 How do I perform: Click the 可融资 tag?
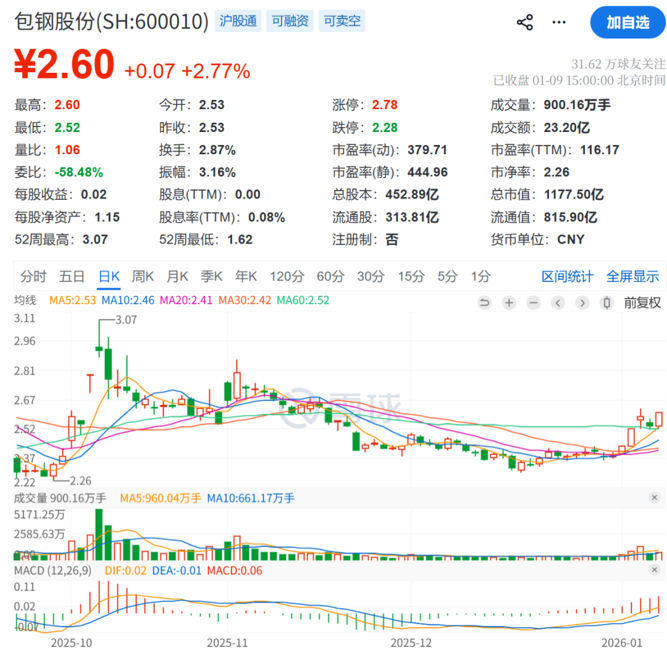pos(289,21)
